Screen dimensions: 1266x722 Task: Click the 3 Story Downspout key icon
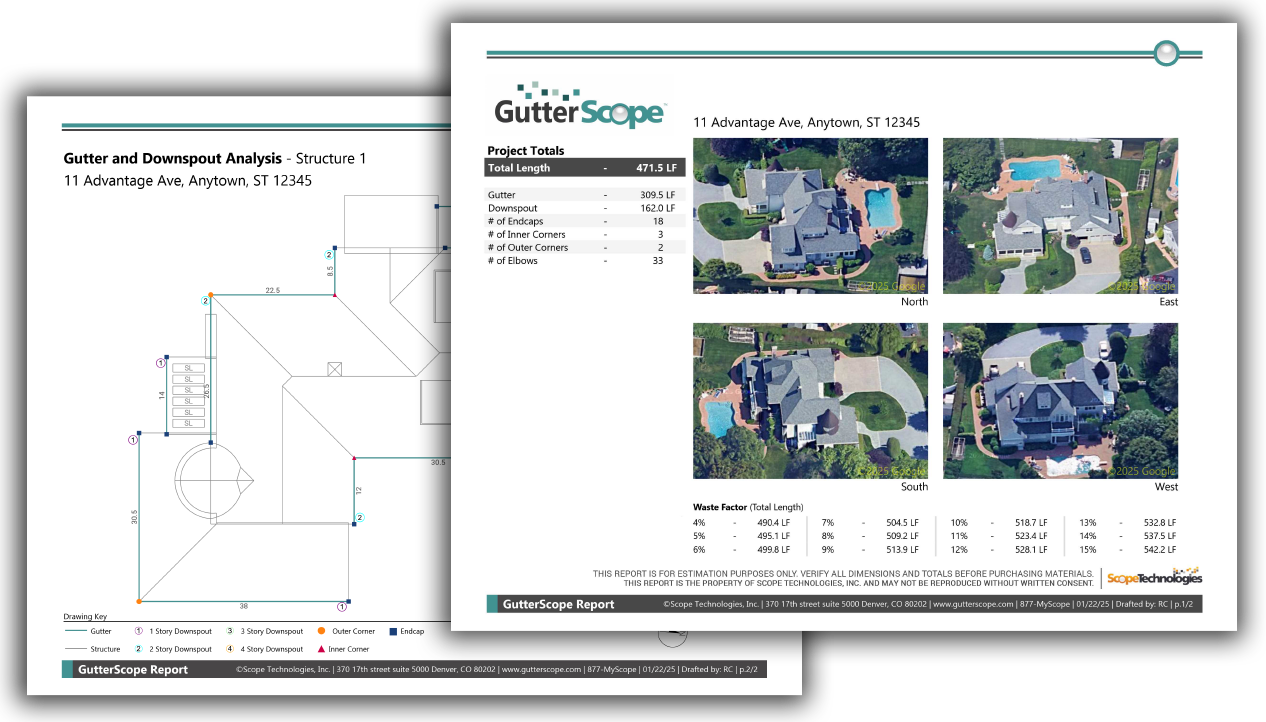tap(230, 632)
